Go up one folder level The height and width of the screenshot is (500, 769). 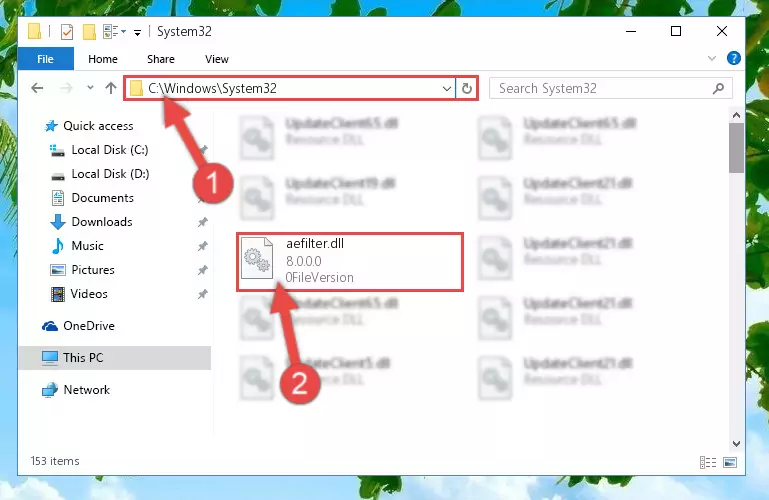click(111, 88)
